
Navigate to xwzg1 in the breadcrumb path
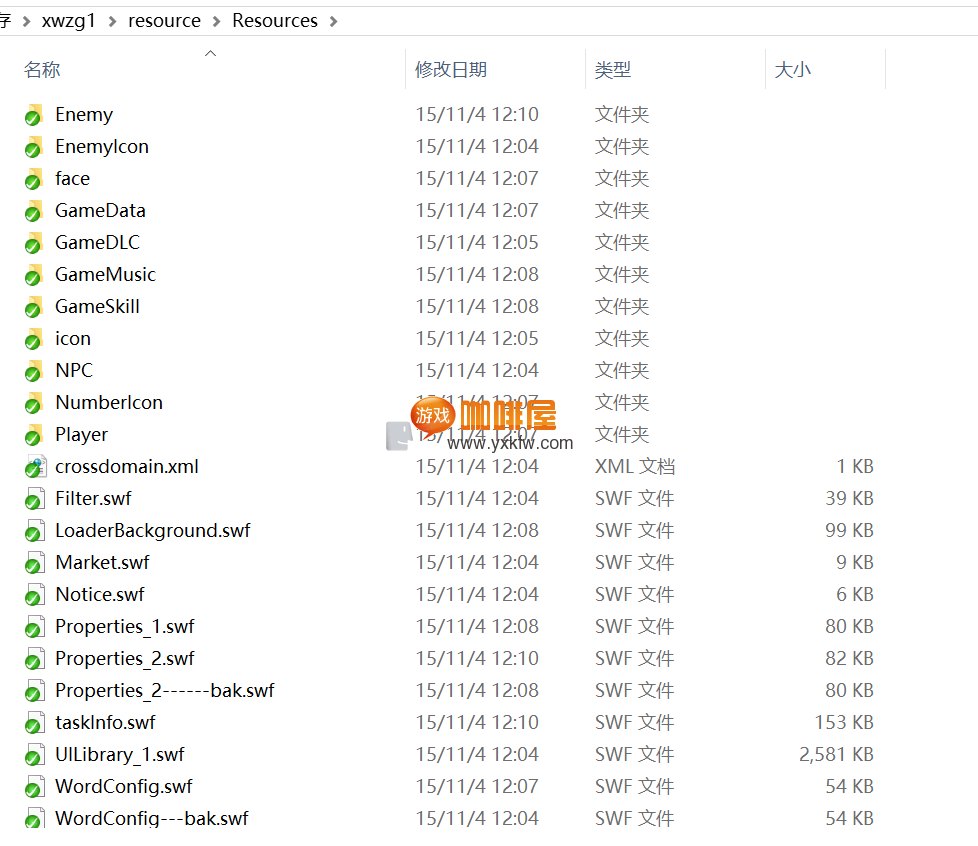point(69,21)
